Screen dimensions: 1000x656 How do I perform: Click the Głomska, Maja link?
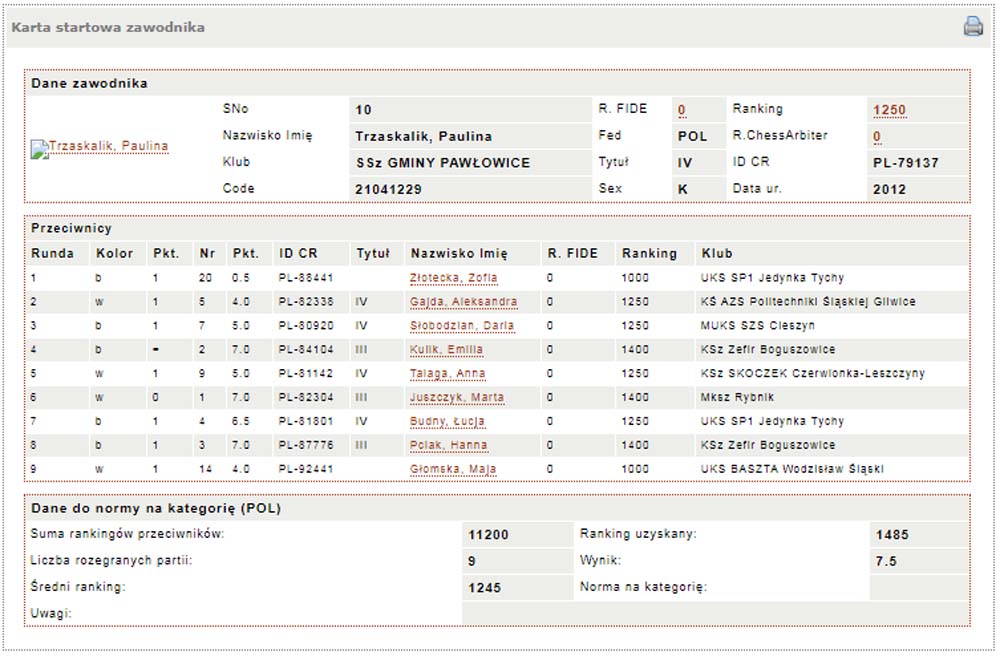(x=453, y=470)
